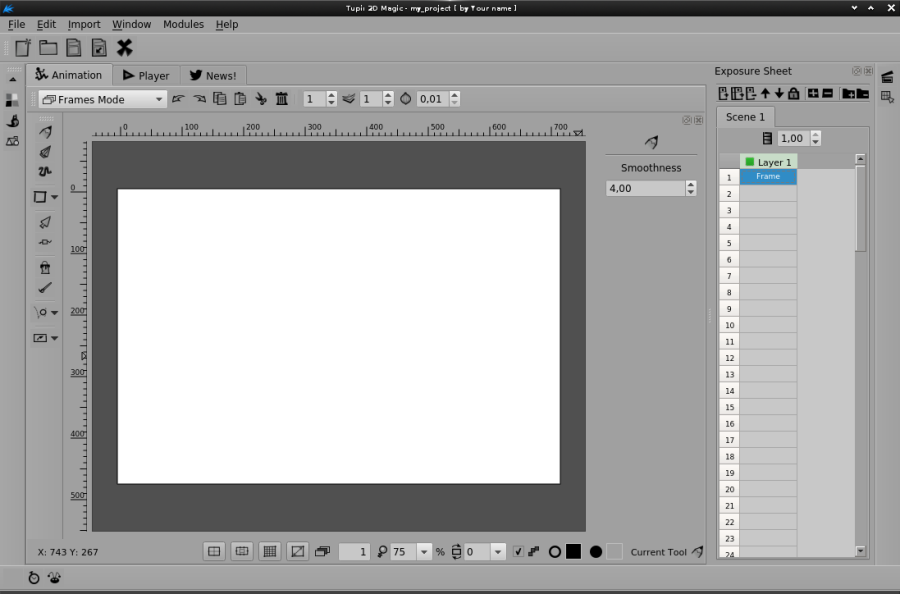
Task: Toggle the safe area overlay
Action: [241, 551]
